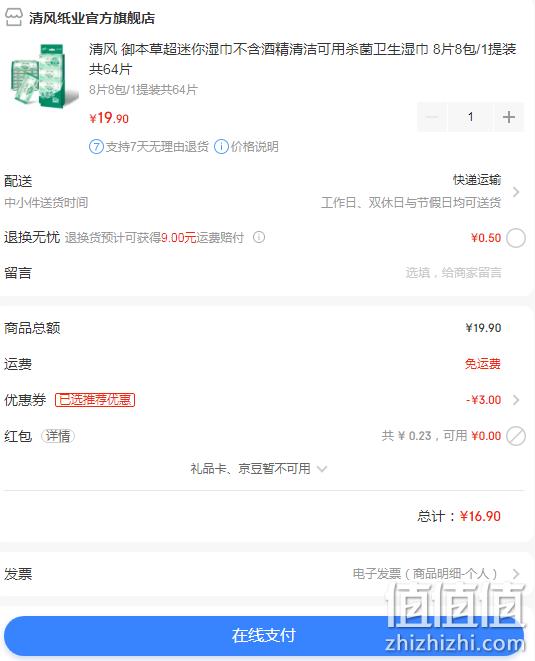Expand 礼品卡、京豆暂不可用 dropdown chevron
Screen dimensions: 535x661
pyautogui.click(x=322, y=469)
